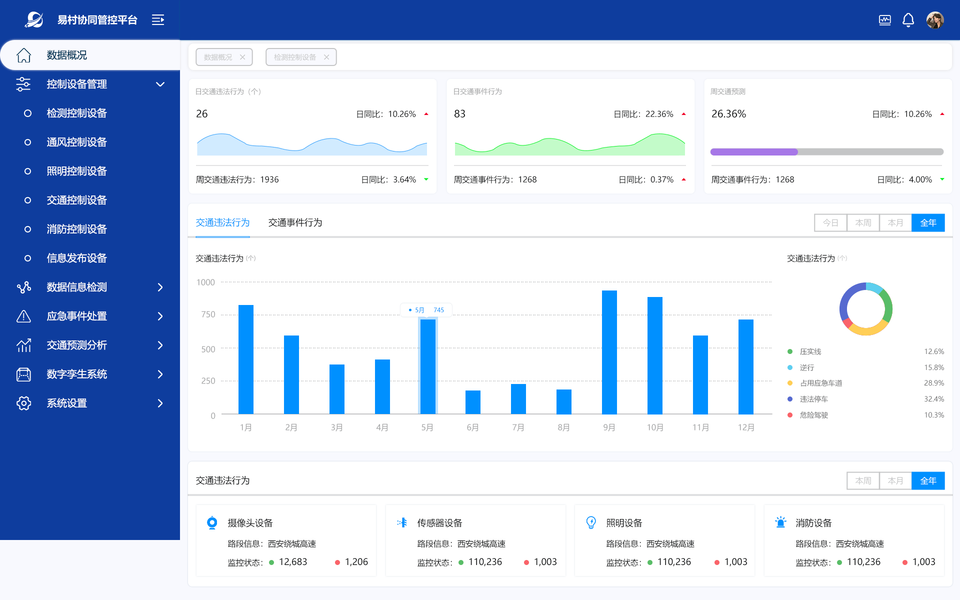The image size is (960, 600).
Task: Click the alarm icon on 消防设备 card
Action: tap(781, 522)
